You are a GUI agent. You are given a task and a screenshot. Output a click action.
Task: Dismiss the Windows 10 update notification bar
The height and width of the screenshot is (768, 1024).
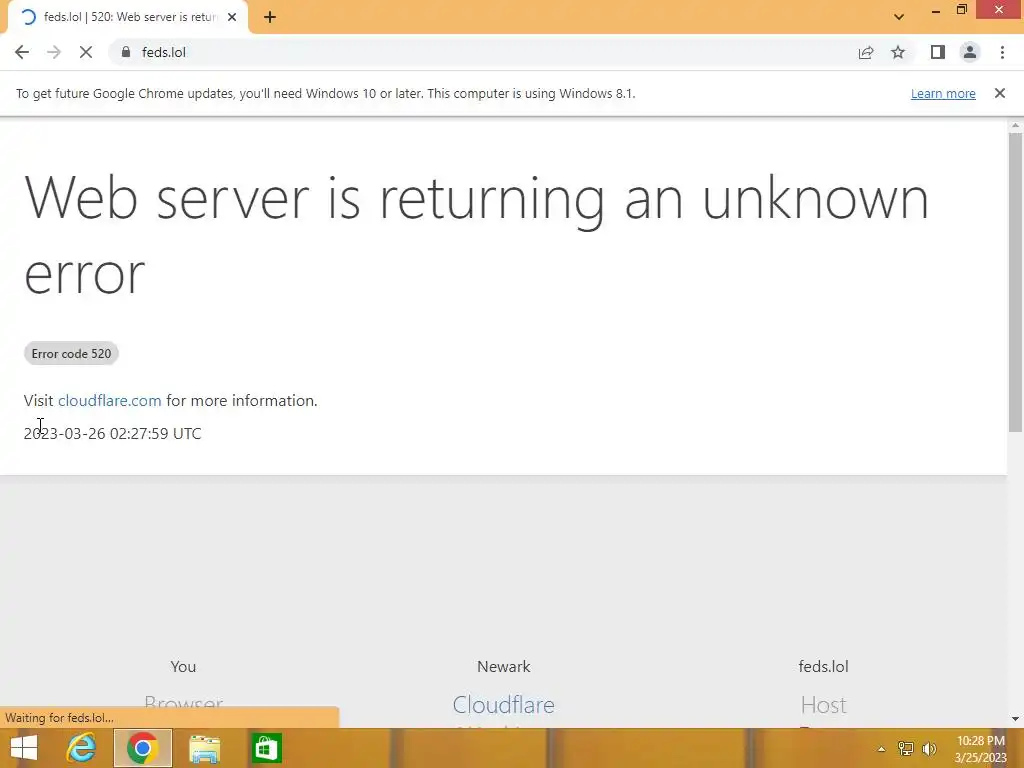click(1000, 93)
